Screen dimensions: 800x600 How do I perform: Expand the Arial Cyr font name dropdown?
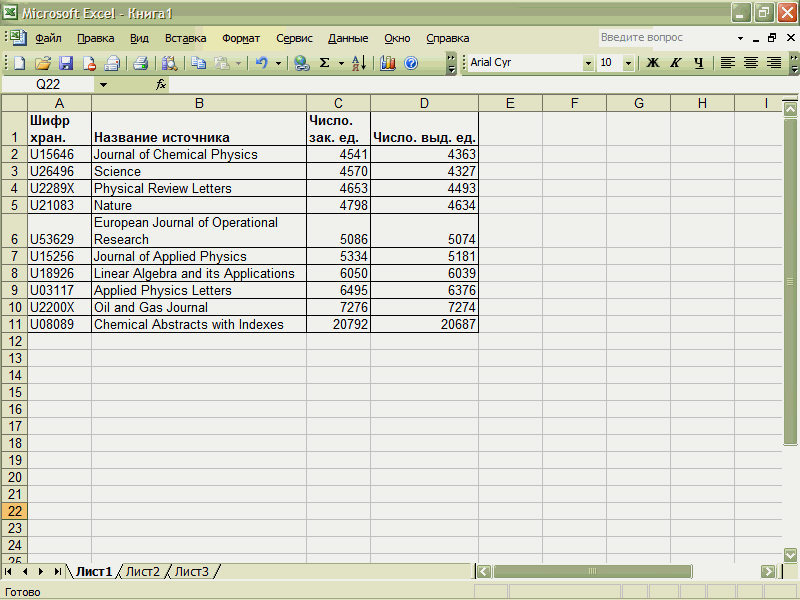pos(588,63)
